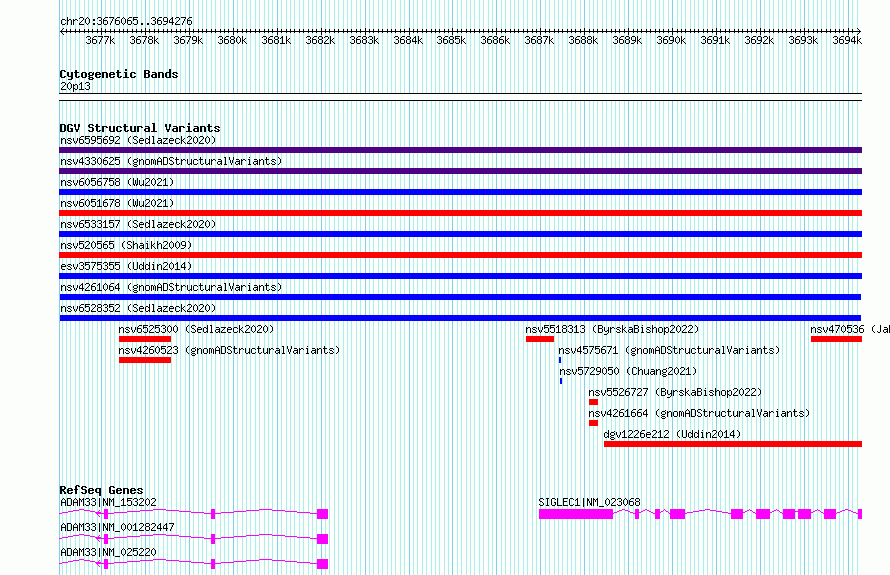
Task: Open variant nsv520565 (Shaikh2009) label
Action: [126, 245]
